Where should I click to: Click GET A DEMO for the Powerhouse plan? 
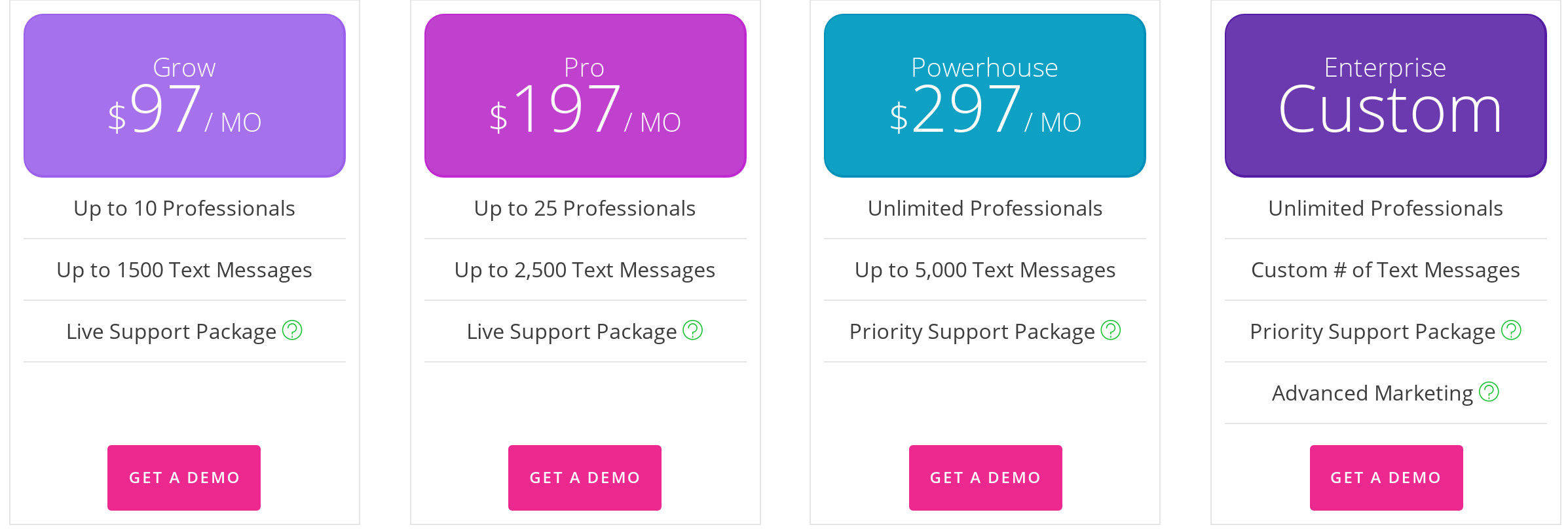[x=985, y=477]
